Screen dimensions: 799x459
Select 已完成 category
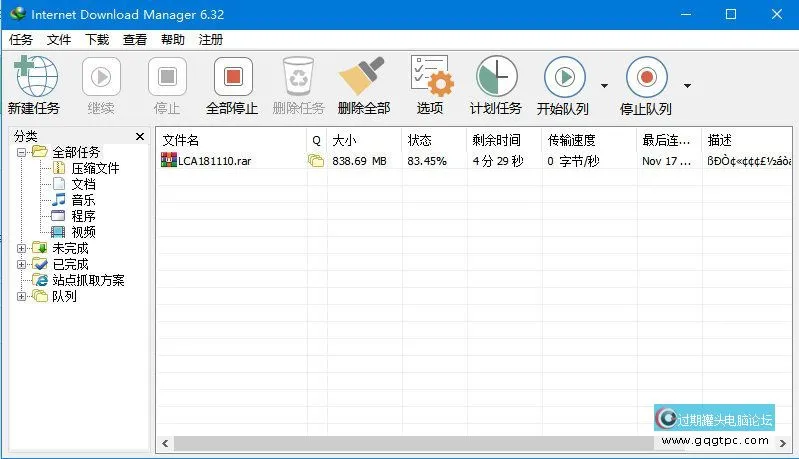click(70, 264)
